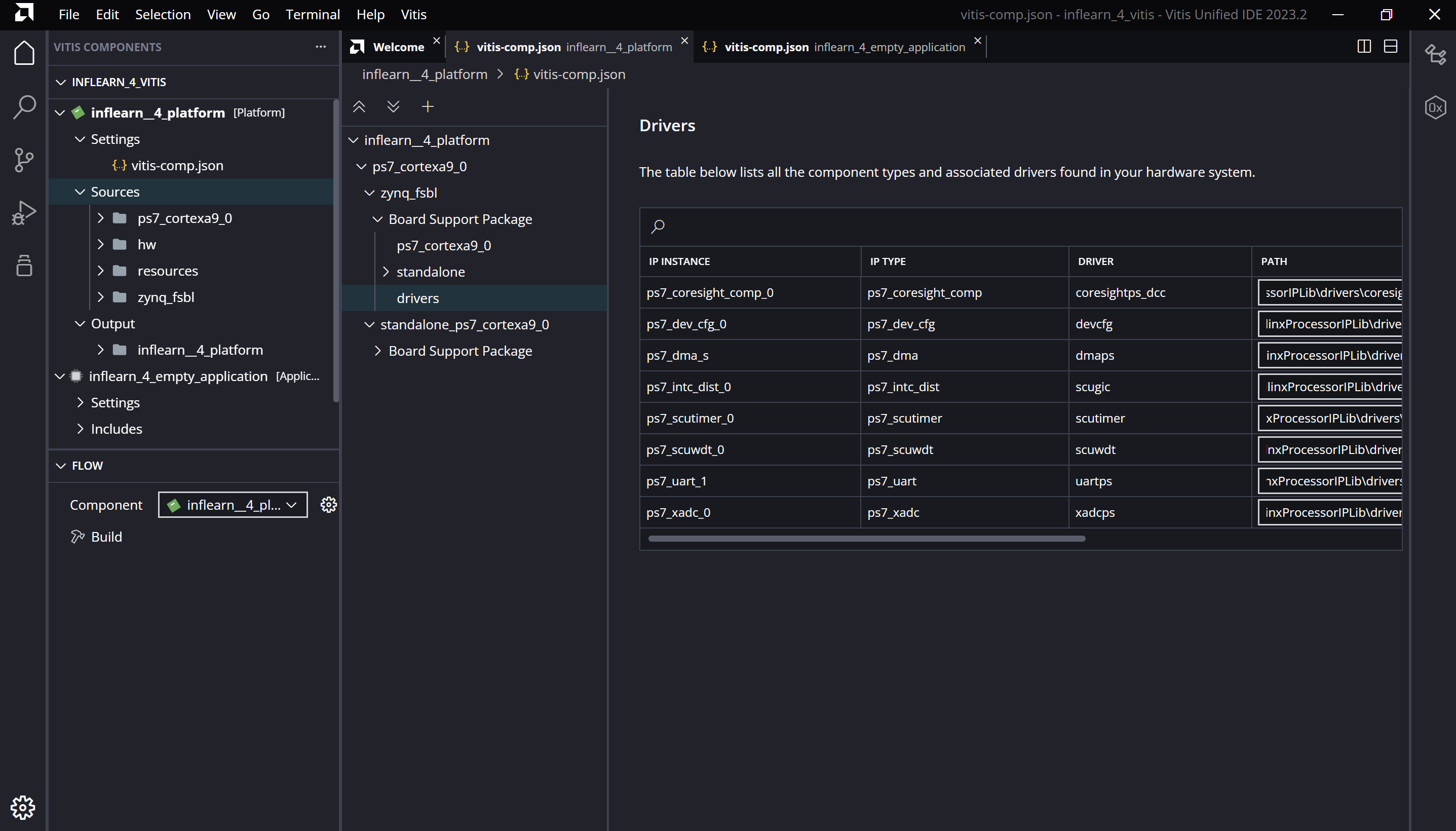Collapse the Output node
Screen dimensions: 1456x831
click(x=81, y=324)
